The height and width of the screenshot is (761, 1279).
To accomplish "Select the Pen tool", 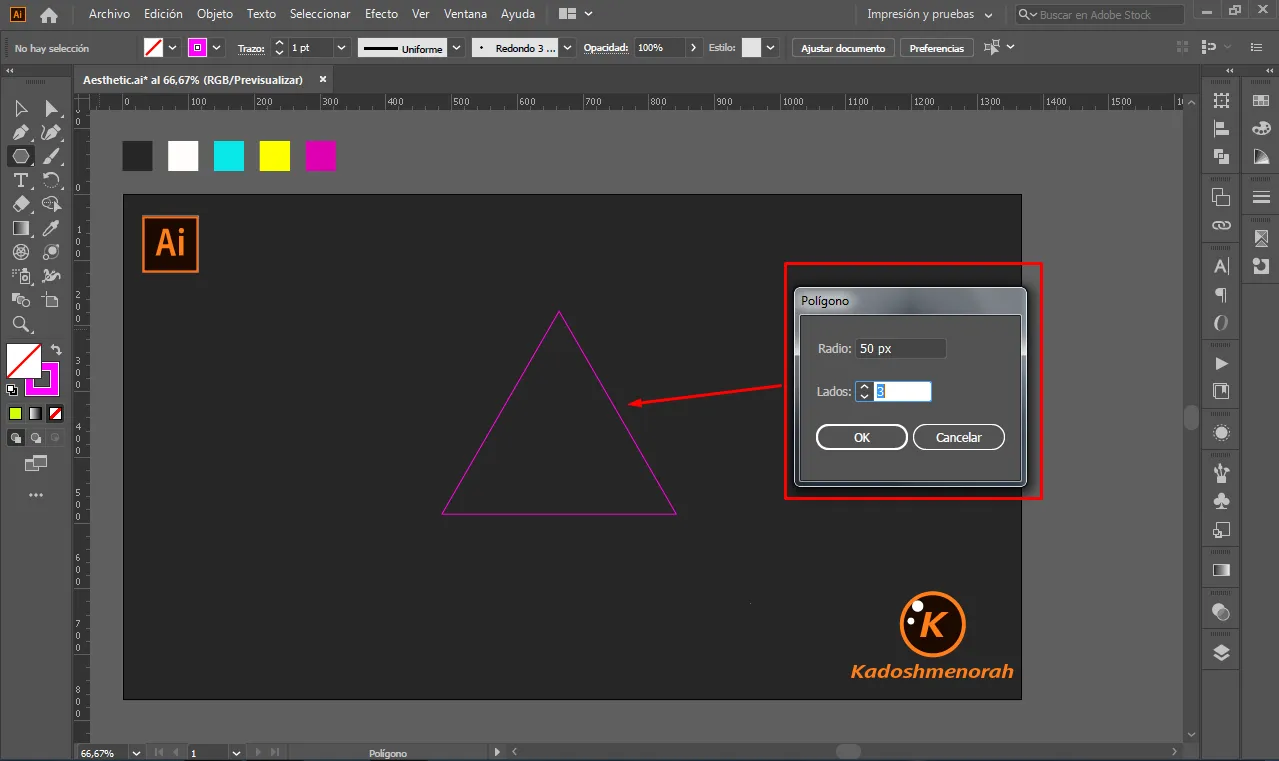I will click(x=20, y=132).
